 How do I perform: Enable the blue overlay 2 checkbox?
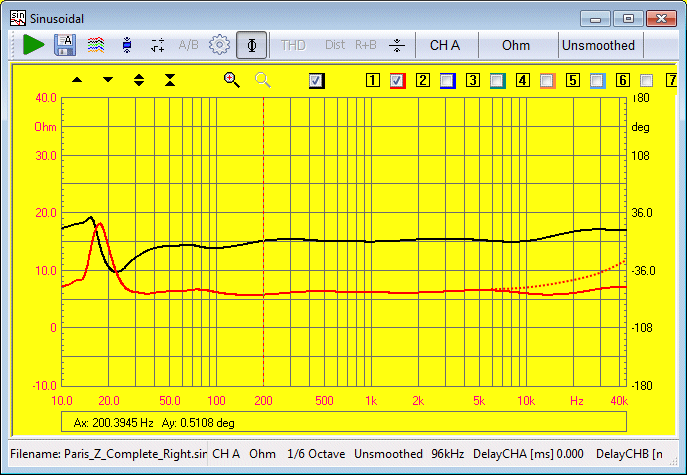coord(447,81)
